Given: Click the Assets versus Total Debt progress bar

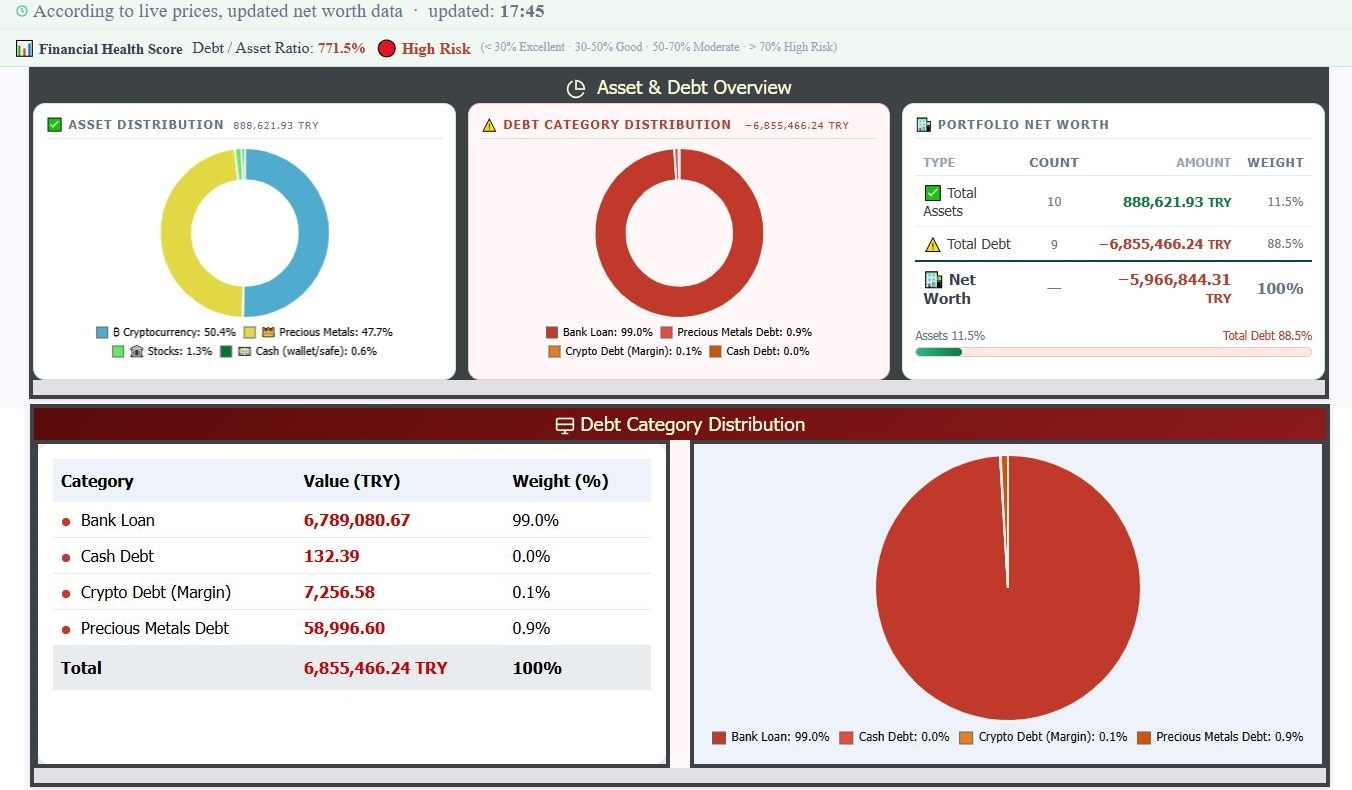Looking at the screenshot, I should click(1113, 352).
